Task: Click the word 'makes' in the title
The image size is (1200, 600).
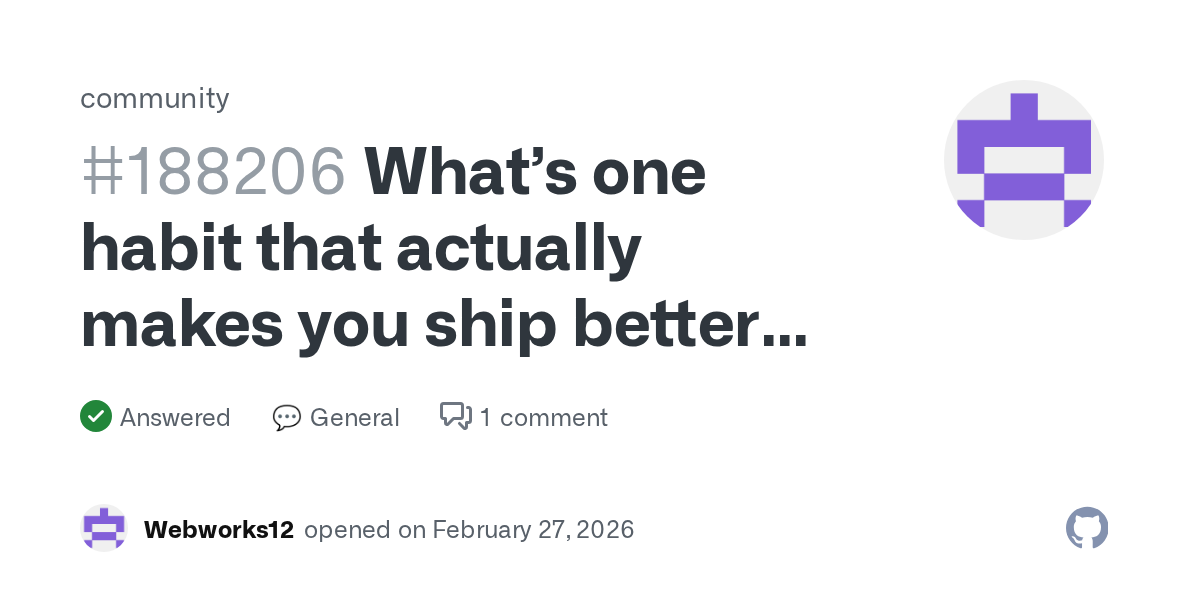Action: 180,325
